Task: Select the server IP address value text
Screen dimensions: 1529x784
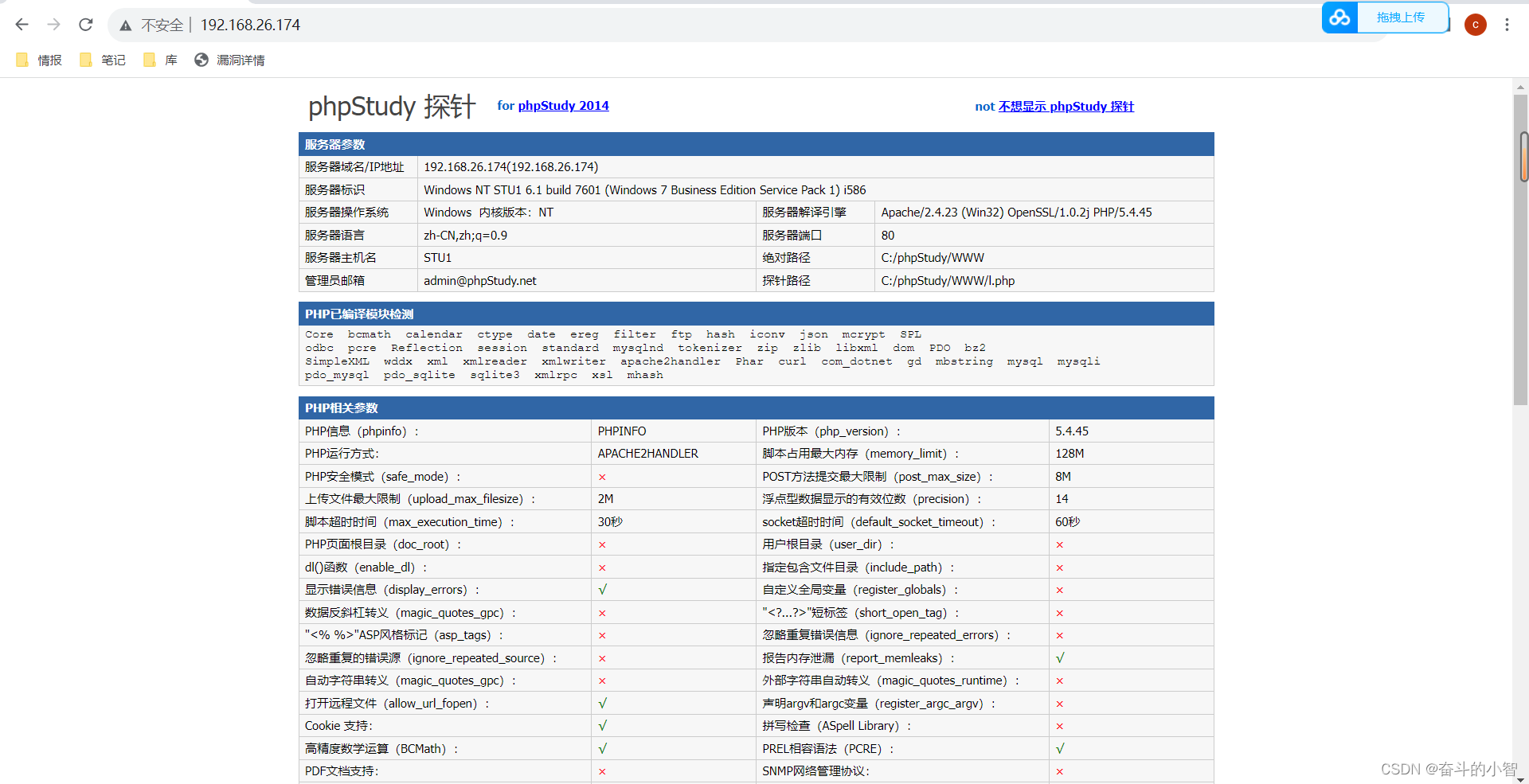Action: (x=510, y=167)
